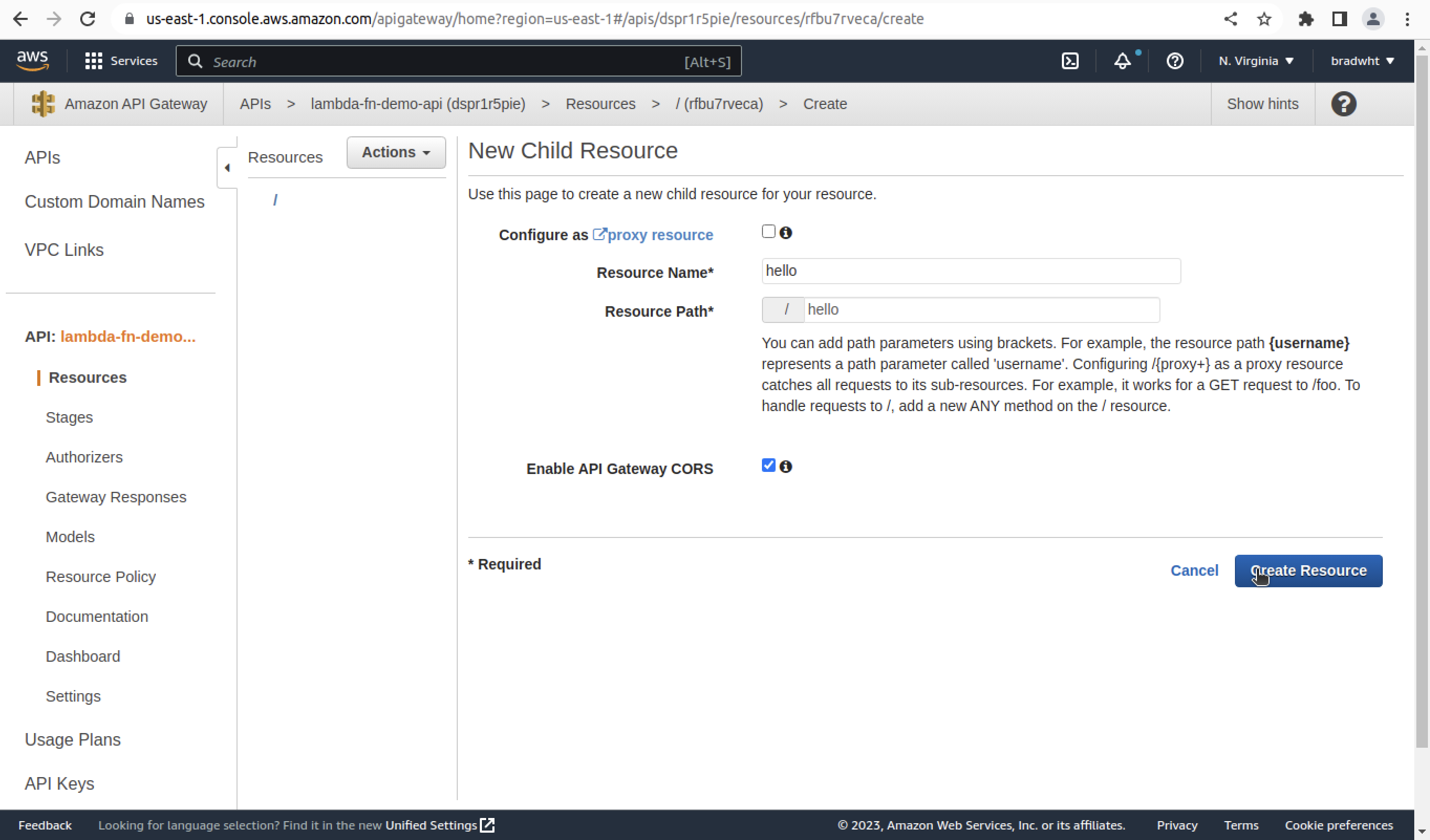Screen dimensions: 1430x840
Task: Open Terms link in footer
Action: pos(1241,825)
